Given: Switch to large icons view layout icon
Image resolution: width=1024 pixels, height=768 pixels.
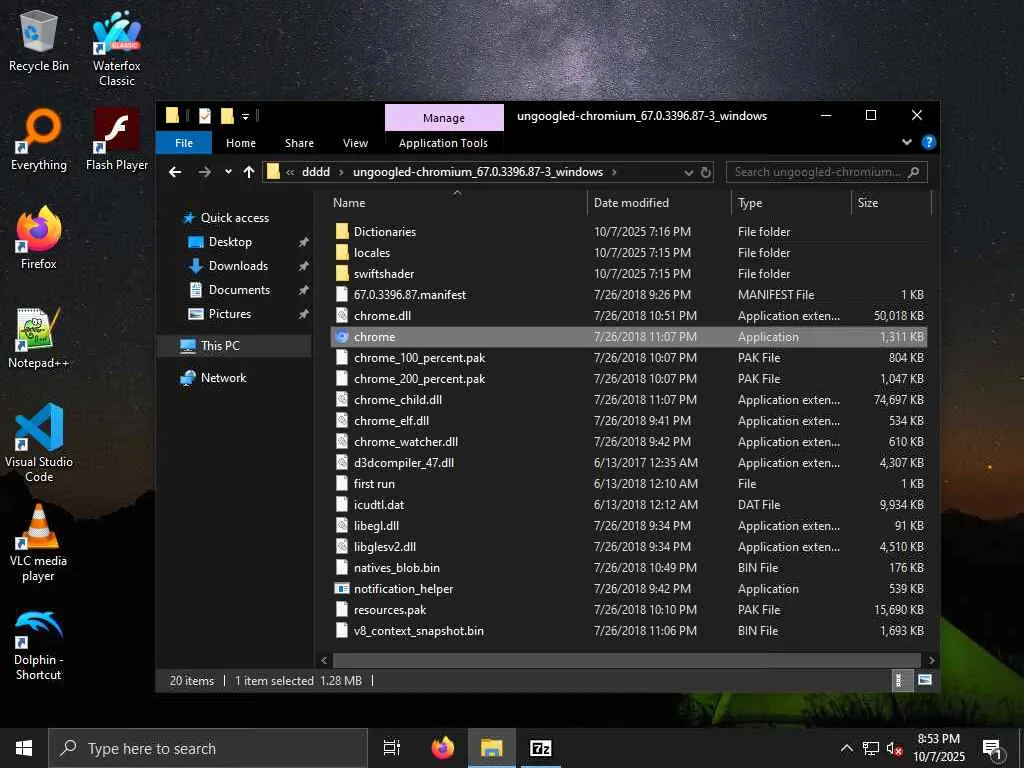Looking at the screenshot, I should tap(925, 680).
